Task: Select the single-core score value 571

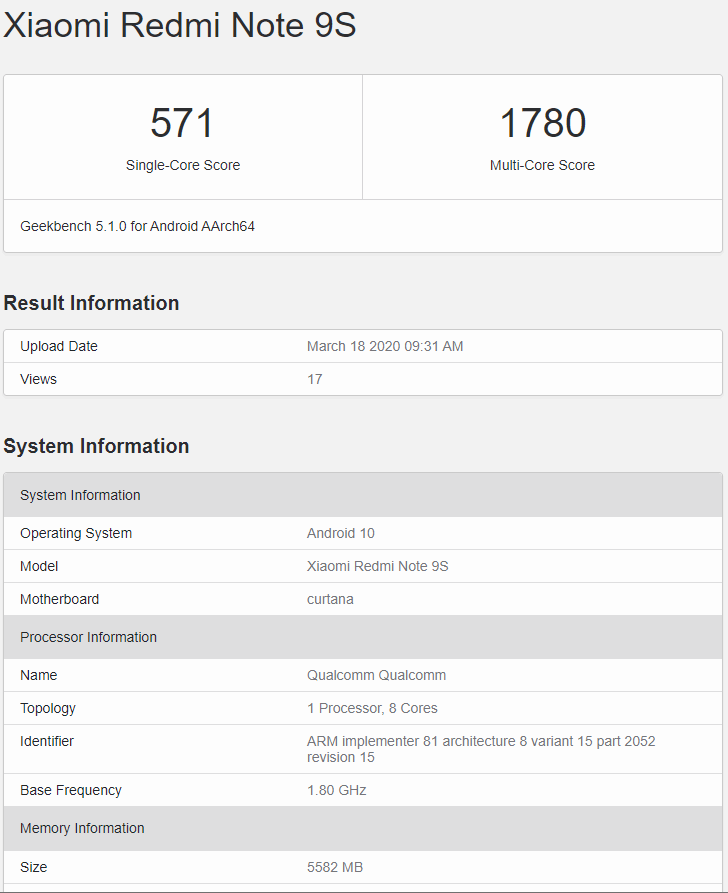Action: click(182, 122)
